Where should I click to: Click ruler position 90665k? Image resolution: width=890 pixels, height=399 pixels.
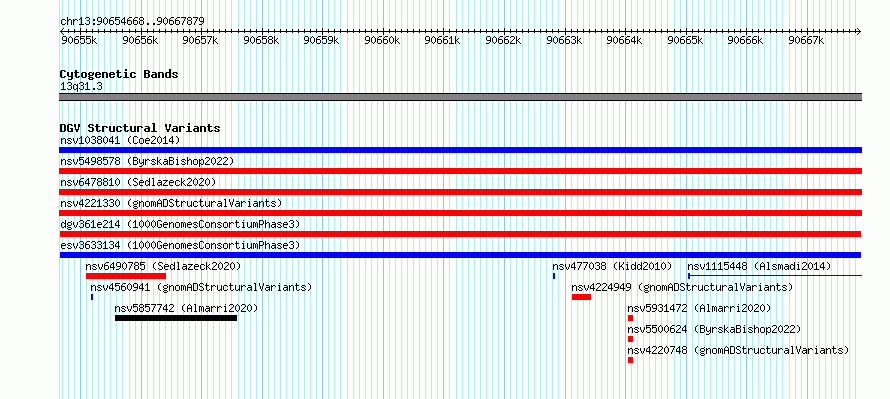[x=685, y=40]
